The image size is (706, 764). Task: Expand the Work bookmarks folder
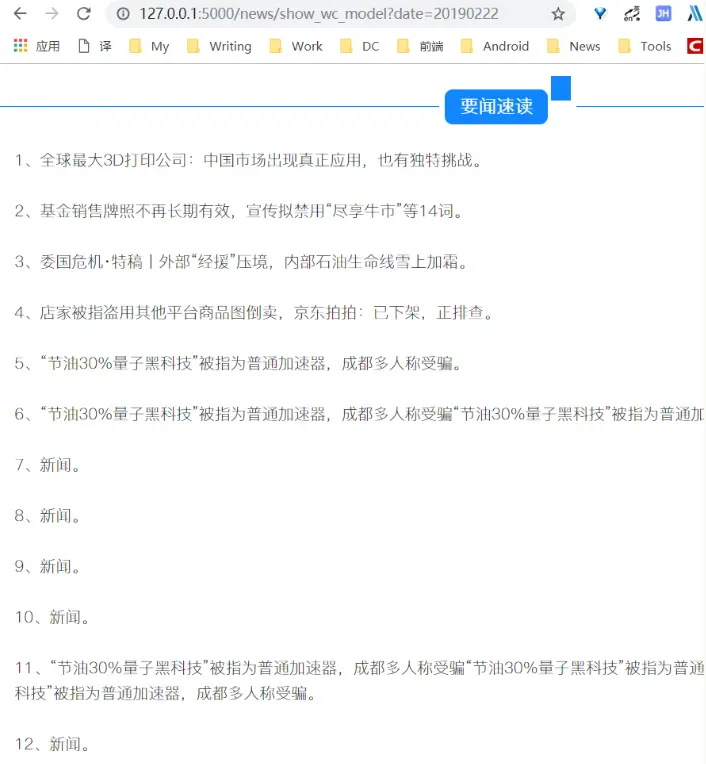[x=296, y=46]
